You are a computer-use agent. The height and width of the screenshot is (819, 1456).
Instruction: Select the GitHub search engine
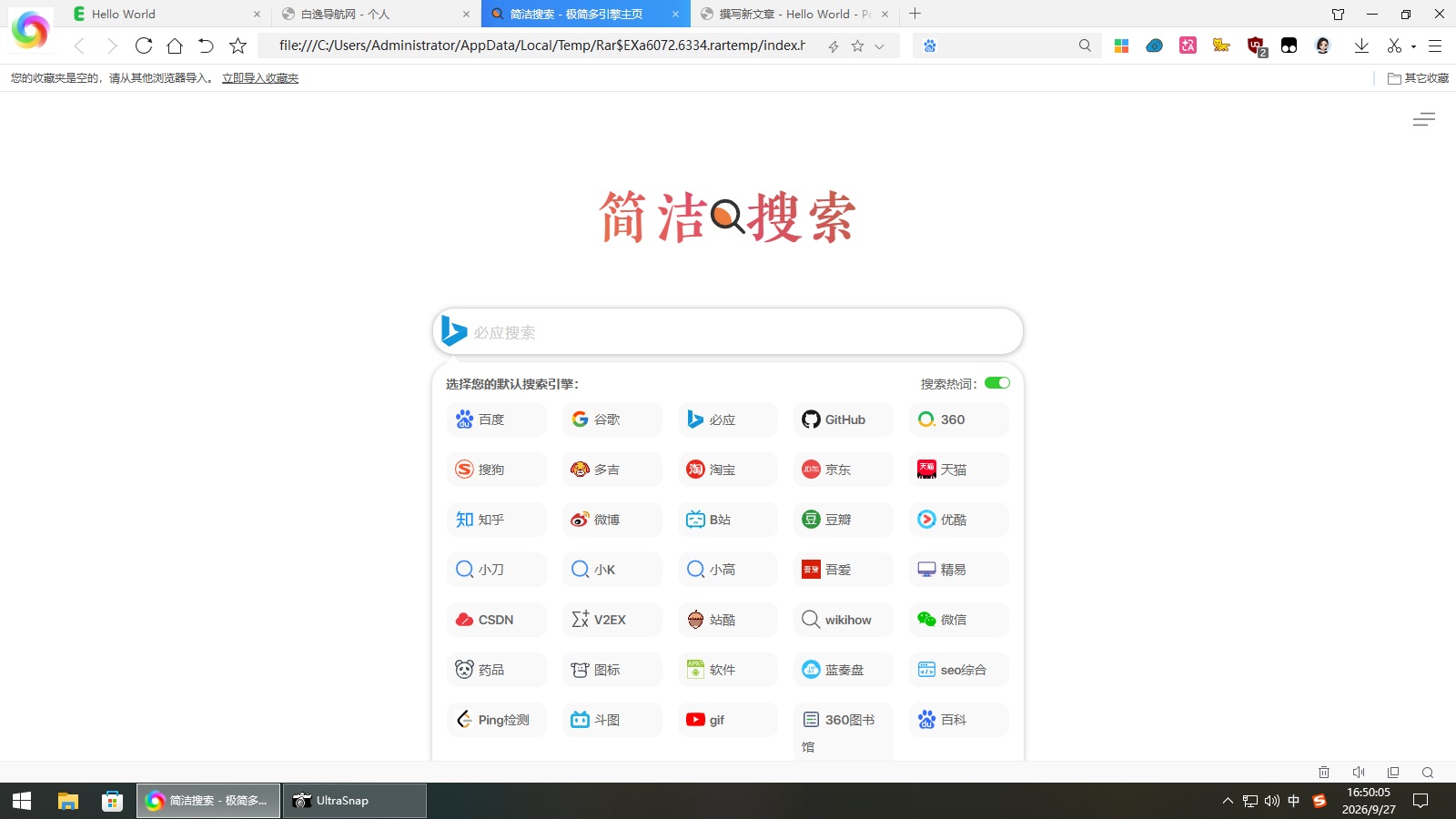843,420
